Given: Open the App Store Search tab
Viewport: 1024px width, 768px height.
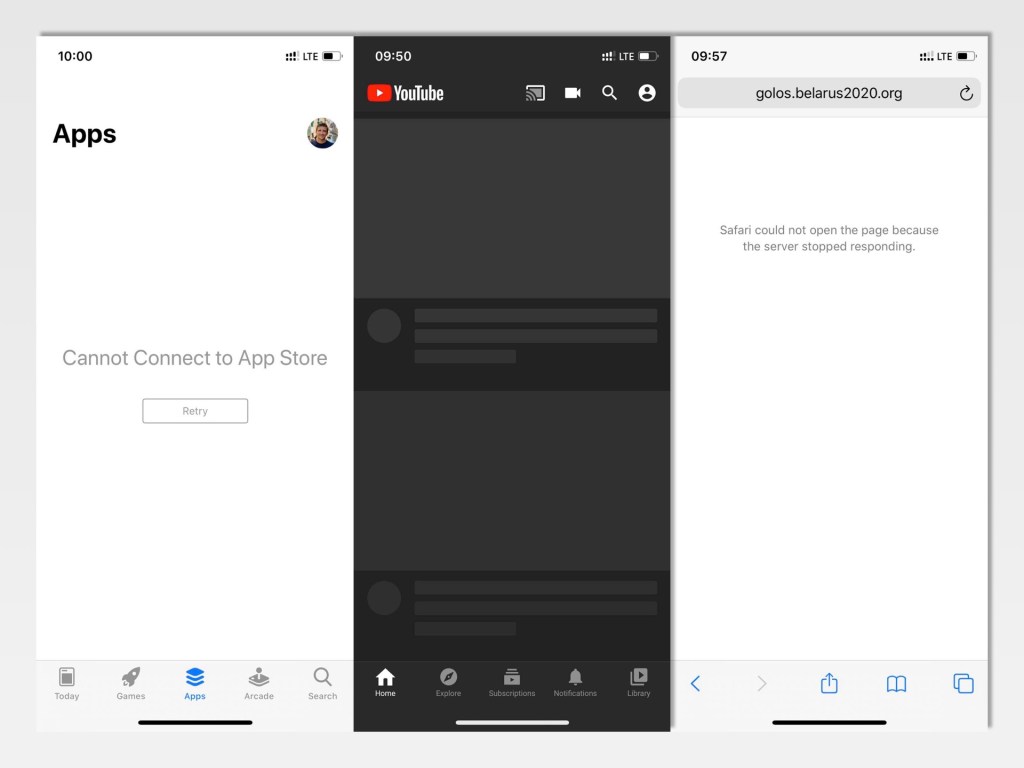Looking at the screenshot, I should click(x=322, y=683).
